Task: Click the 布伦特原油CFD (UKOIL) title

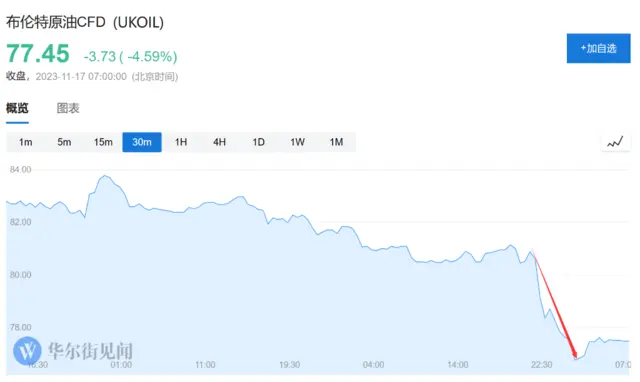Action: click(85, 22)
